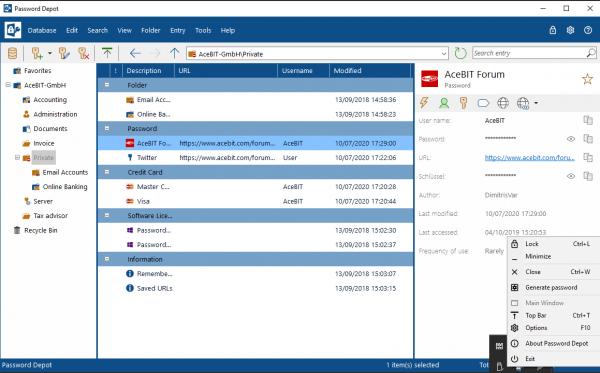
Task: Open the Edit menu
Action: tap(72, 30)
